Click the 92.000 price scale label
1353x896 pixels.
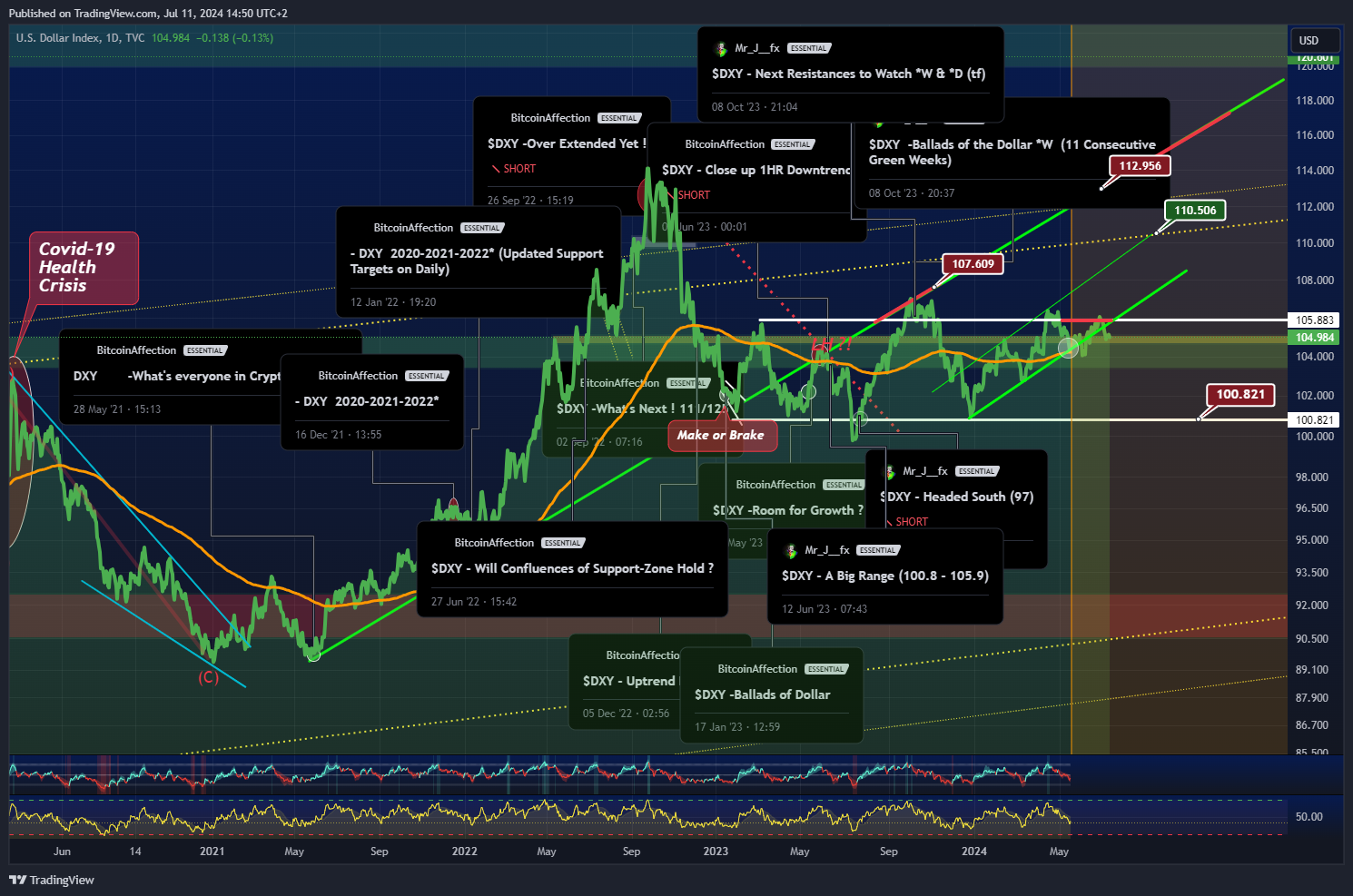click(1312, 606)
